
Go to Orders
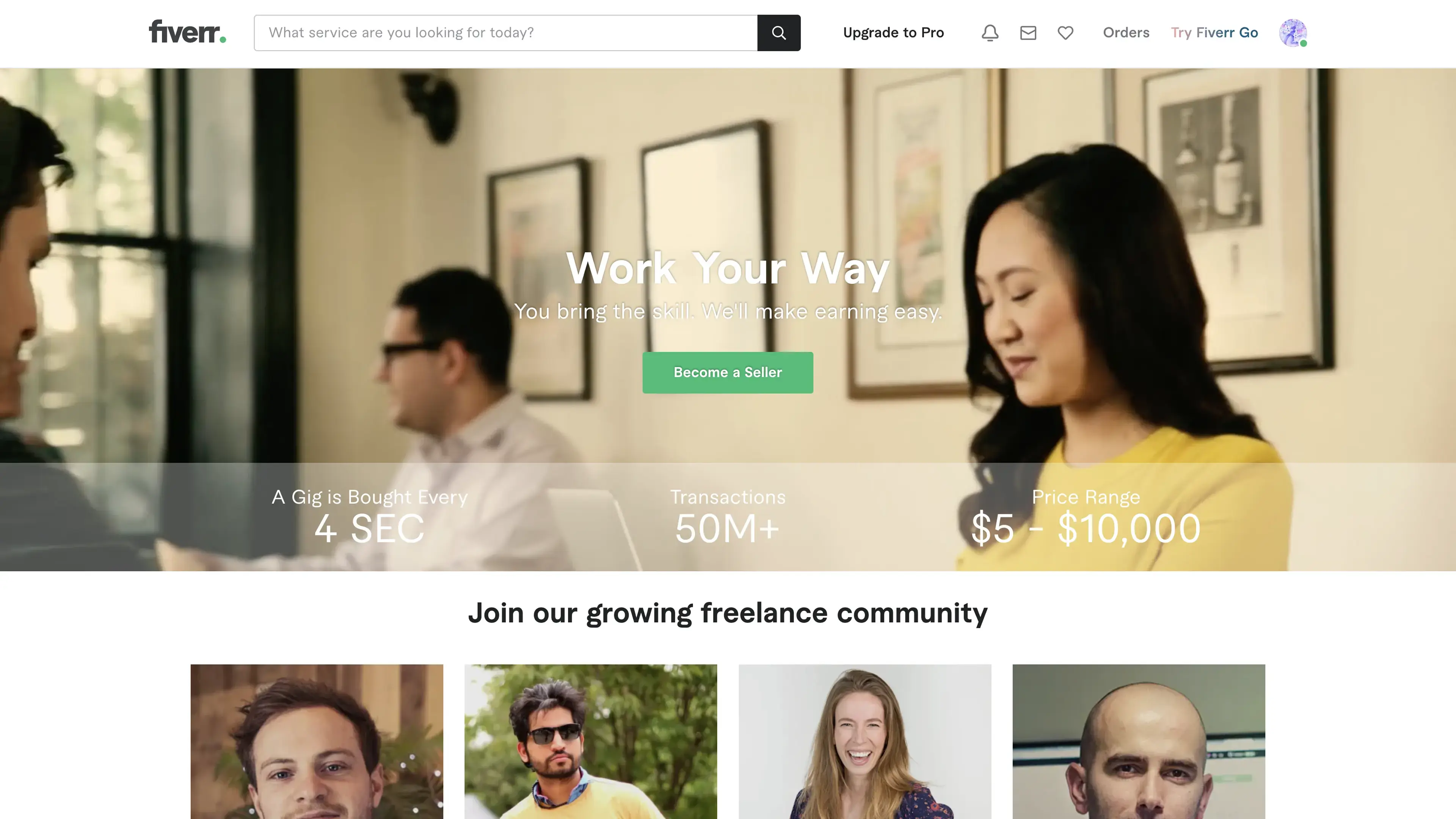pos(1126,33)
